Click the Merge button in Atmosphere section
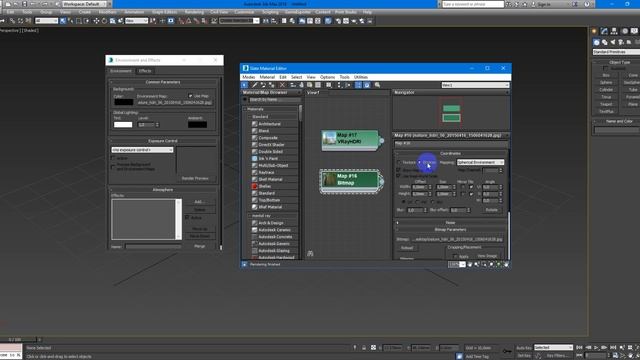 coord(199,246)
